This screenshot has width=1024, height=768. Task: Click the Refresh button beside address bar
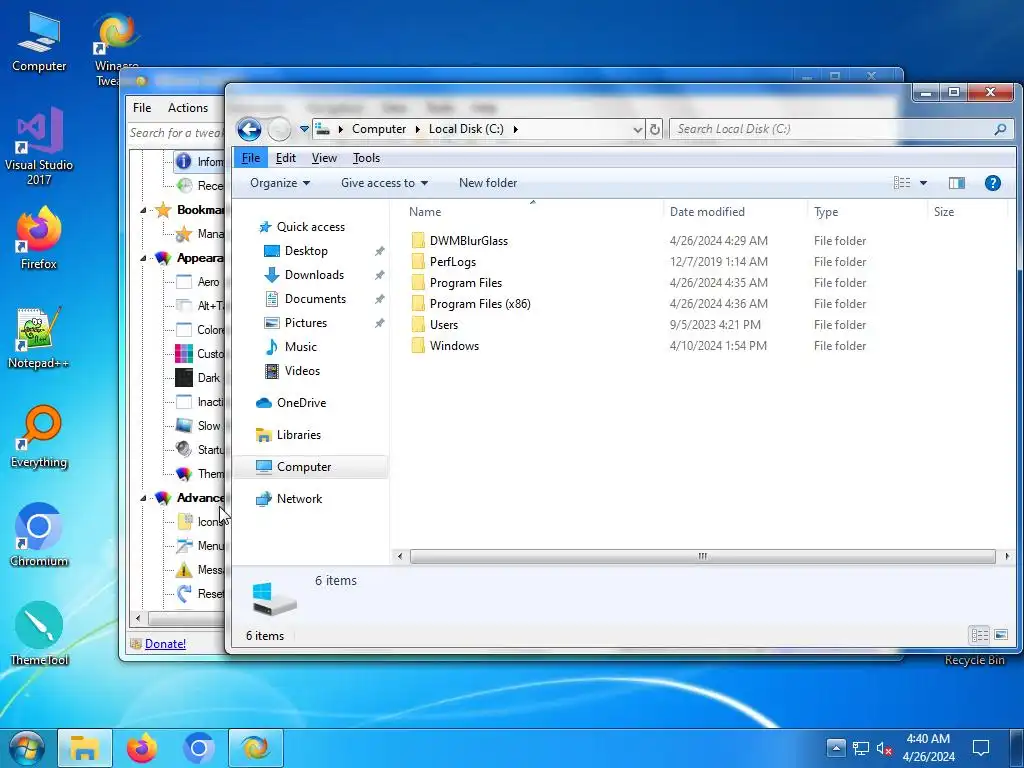(654, 129)
